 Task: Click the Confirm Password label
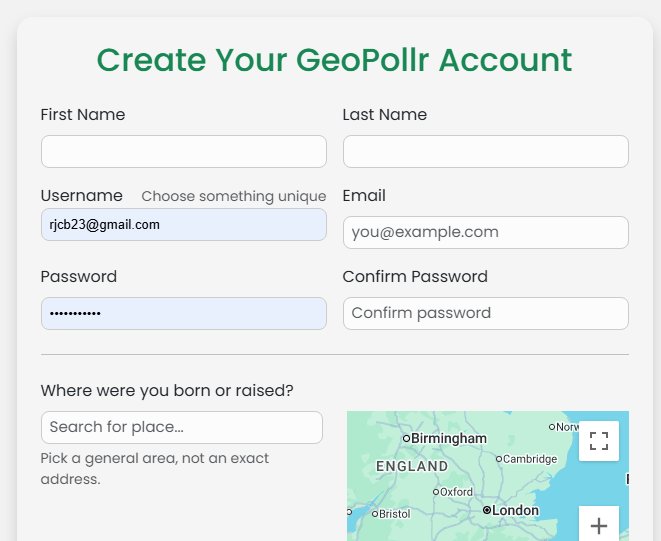[x=415, y=277]
